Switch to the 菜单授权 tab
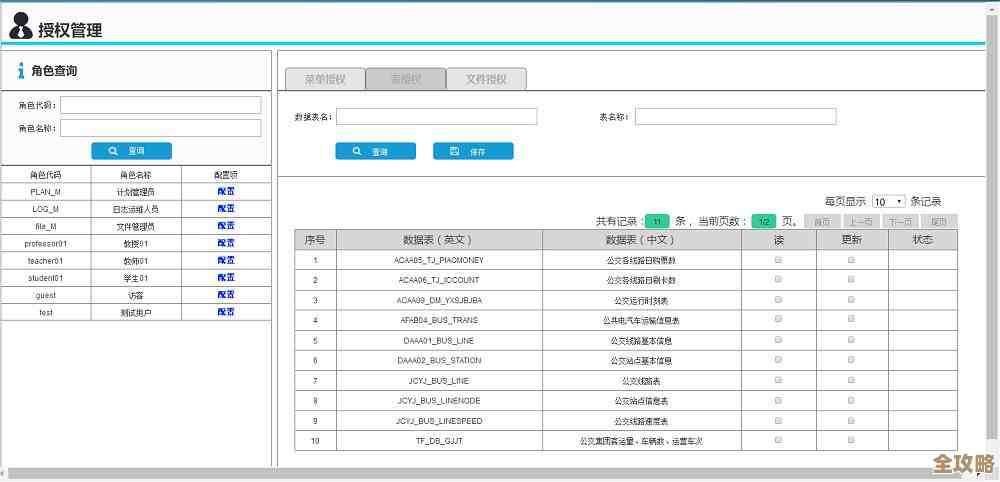The height and width of the screenshot is (482, 1000). point(325,79)
